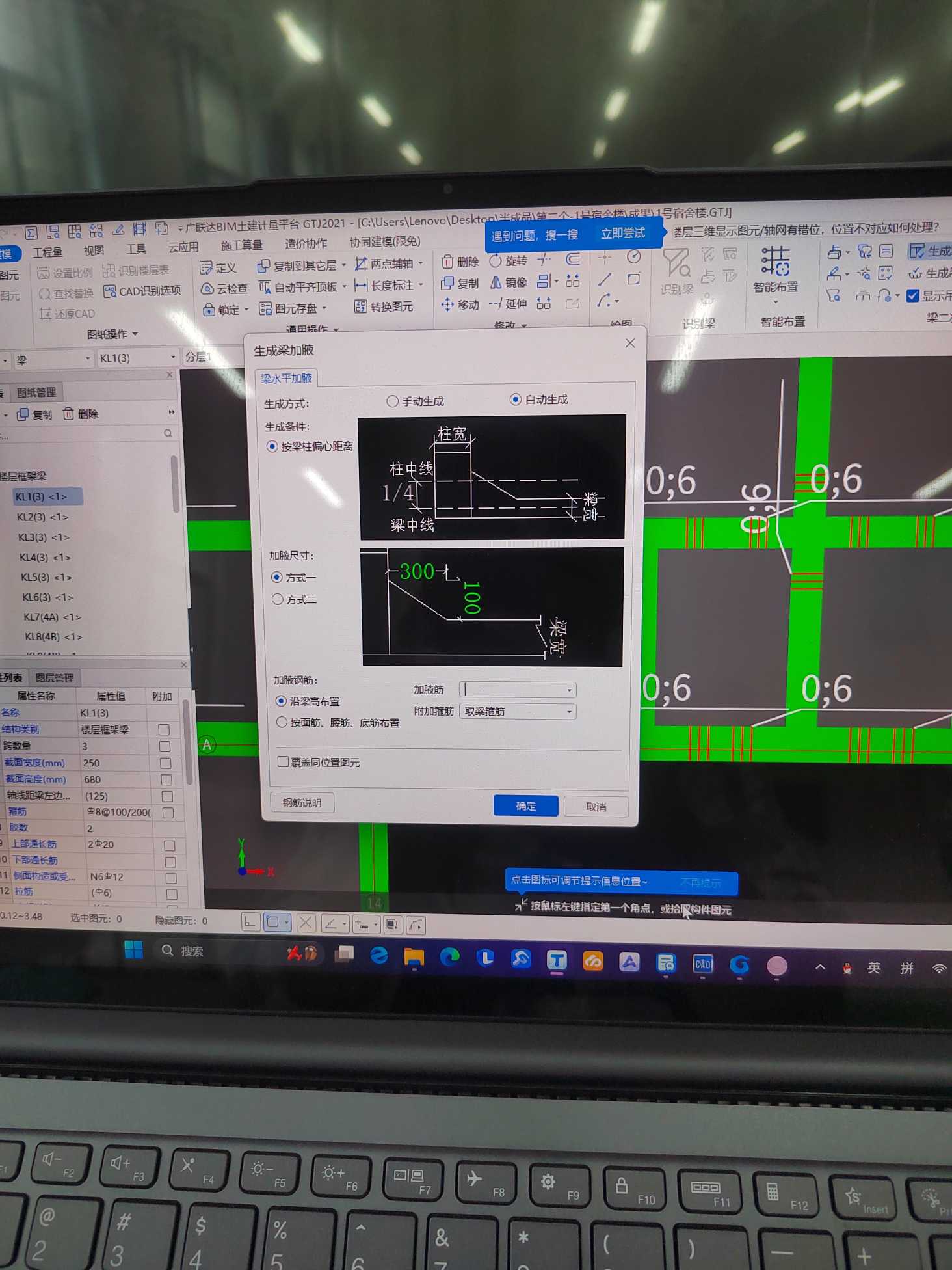Click 删除 in drawing management panel
The image size is (952, 1270).
(81, 414)
